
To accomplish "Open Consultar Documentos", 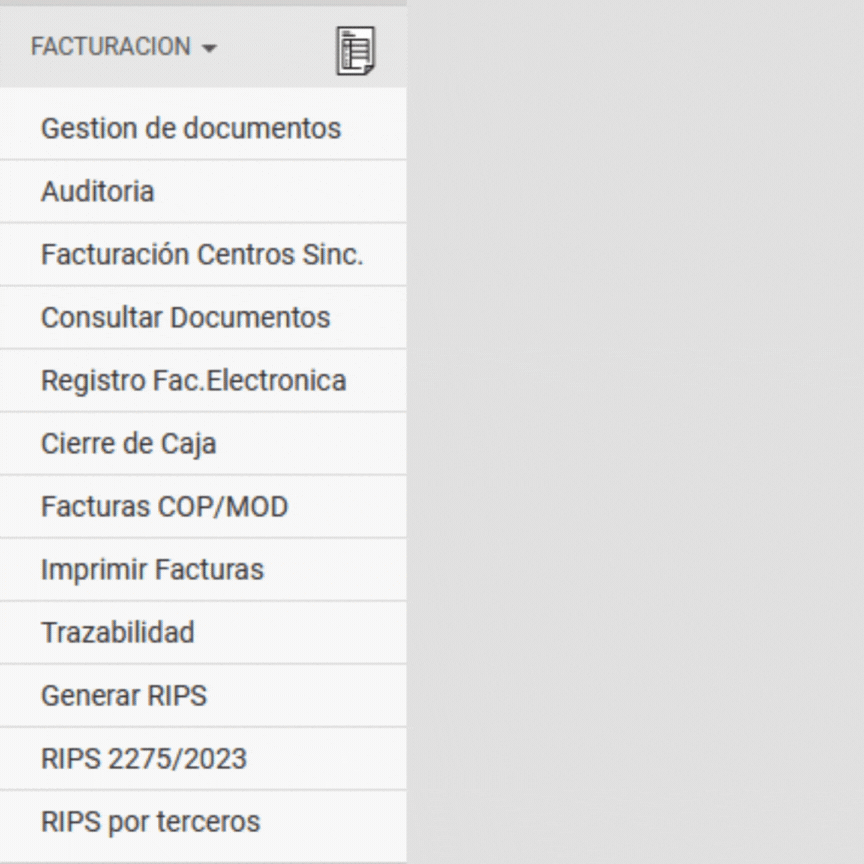I will tap(185, 317).
